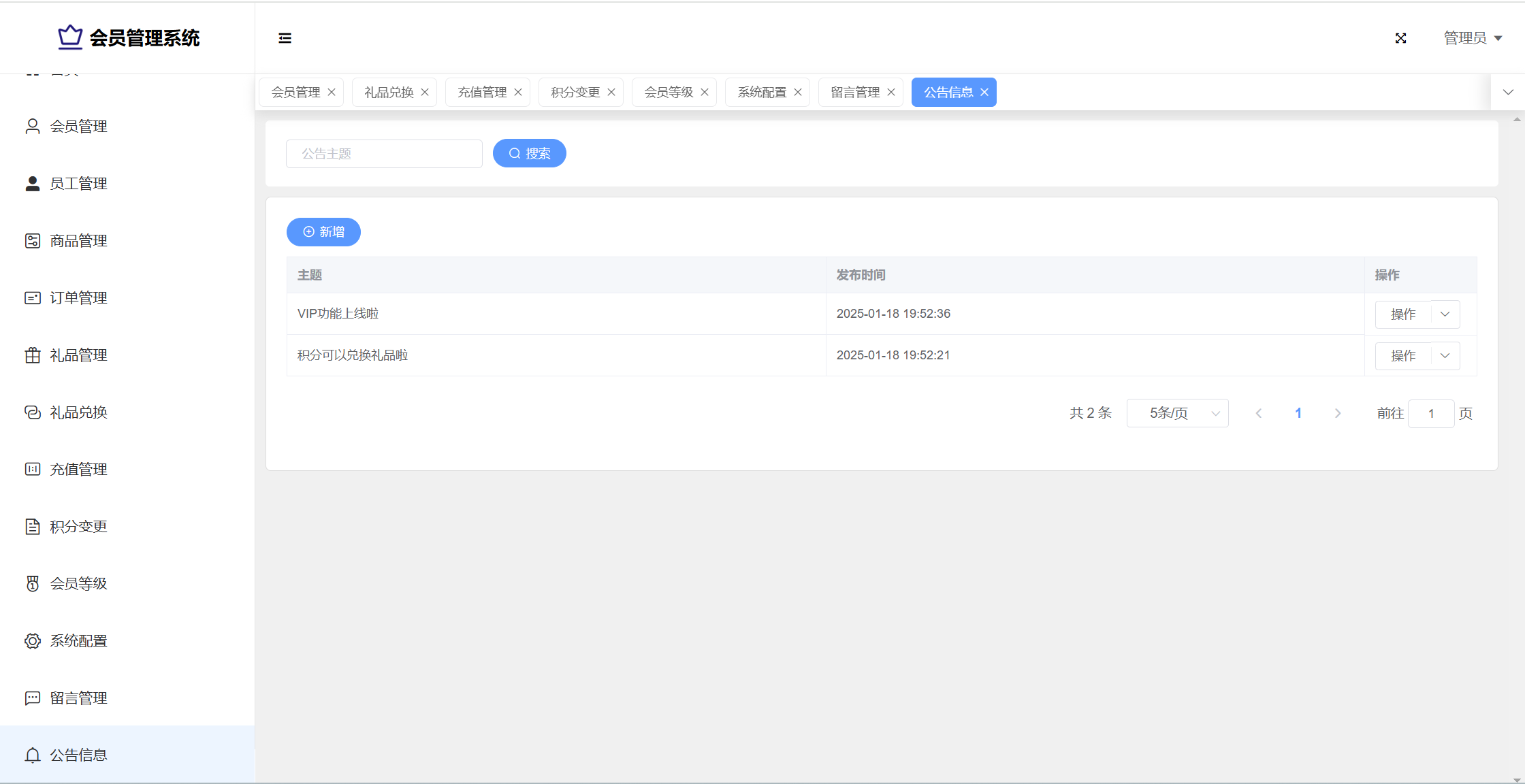Image resolution: width=1525 pixels, height=784 pixels.
Task: Switch to the 礼品兑换 tab
Action: tap(388, 93)
